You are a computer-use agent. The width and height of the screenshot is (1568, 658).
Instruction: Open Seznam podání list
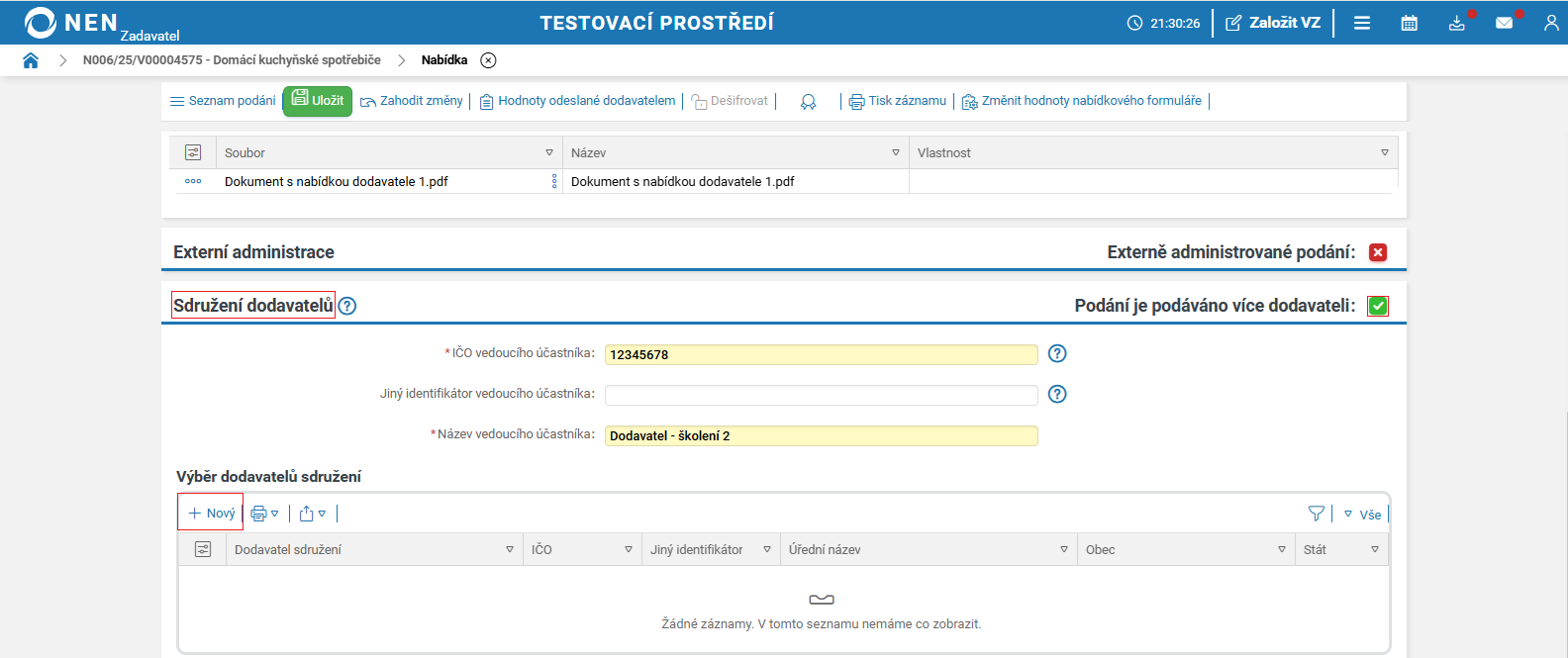(223, 101)
